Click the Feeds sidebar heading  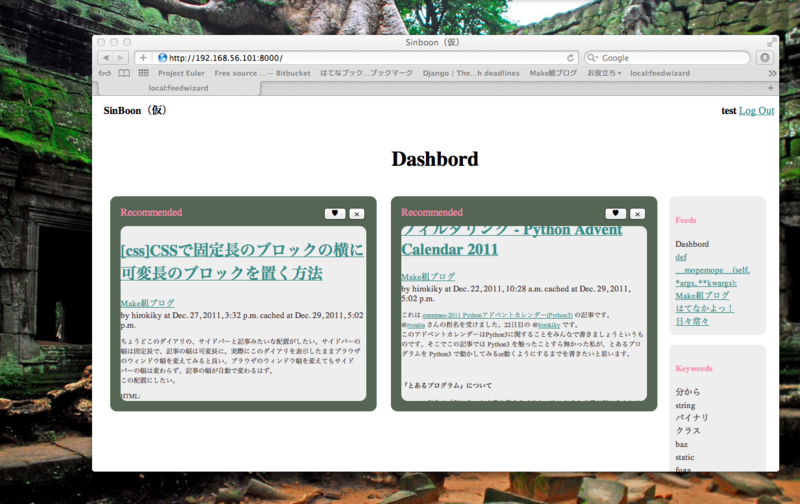[686, 220]
